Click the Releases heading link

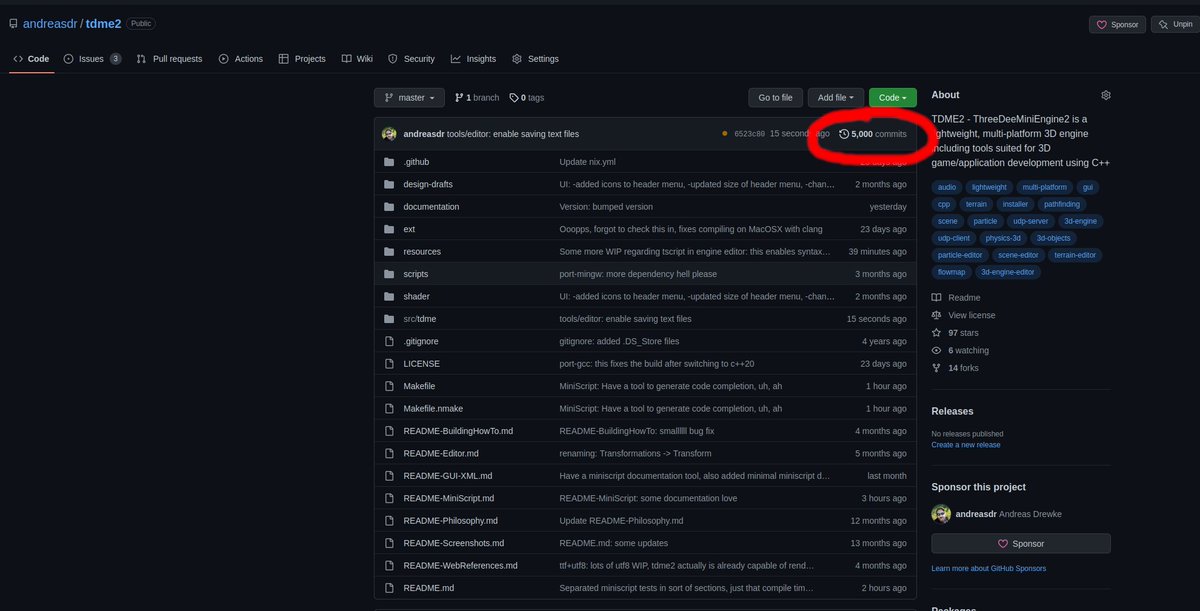click(x=952, y=411)
